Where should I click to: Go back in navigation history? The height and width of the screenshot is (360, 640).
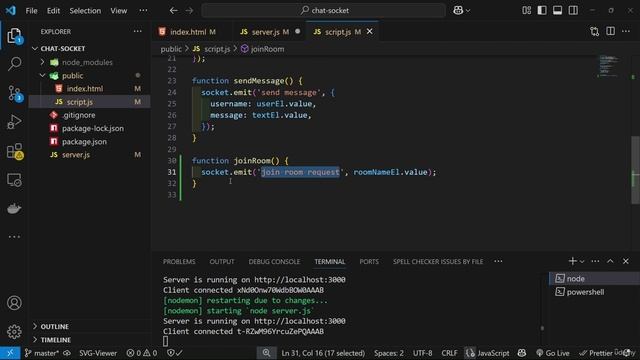point(173,11)
